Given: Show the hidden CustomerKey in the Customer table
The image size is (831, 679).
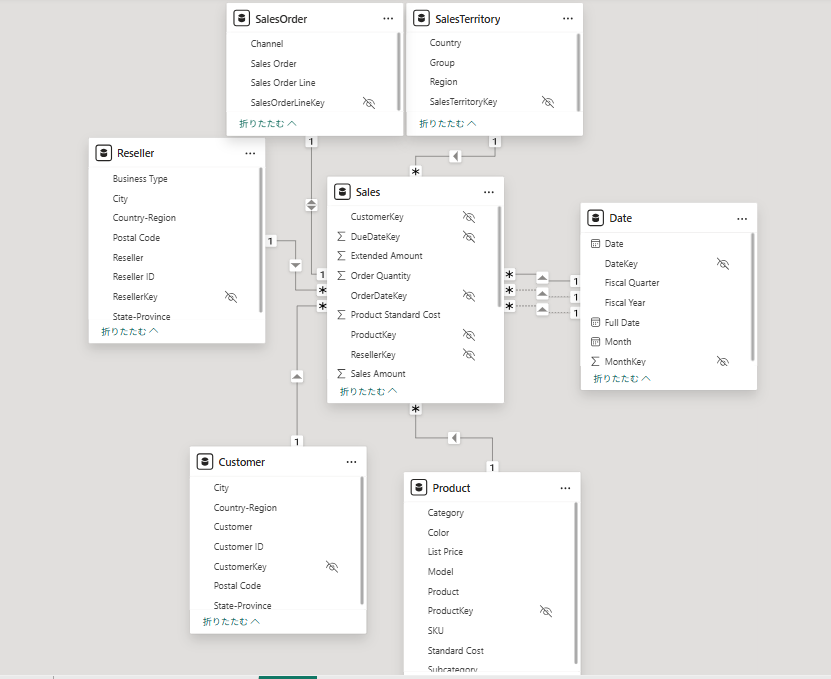Looking at the screenshot, I should pos(332,567).
